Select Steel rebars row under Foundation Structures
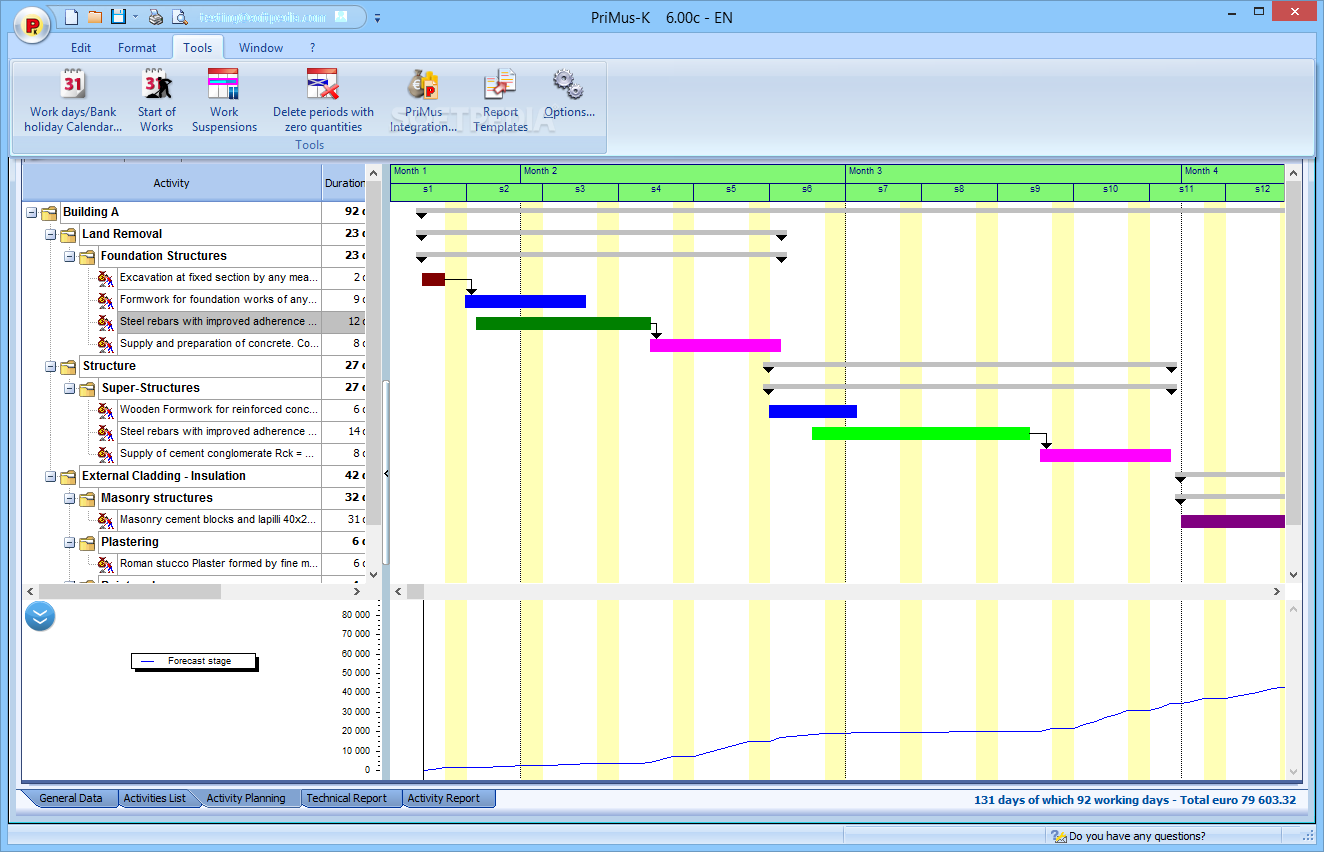The width and height of the screenshot is (1324, 852). 219,322
